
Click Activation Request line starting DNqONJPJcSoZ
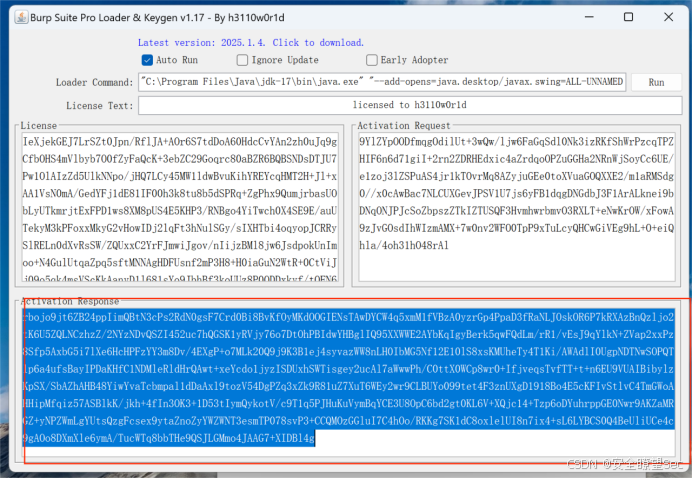point(516,211)
